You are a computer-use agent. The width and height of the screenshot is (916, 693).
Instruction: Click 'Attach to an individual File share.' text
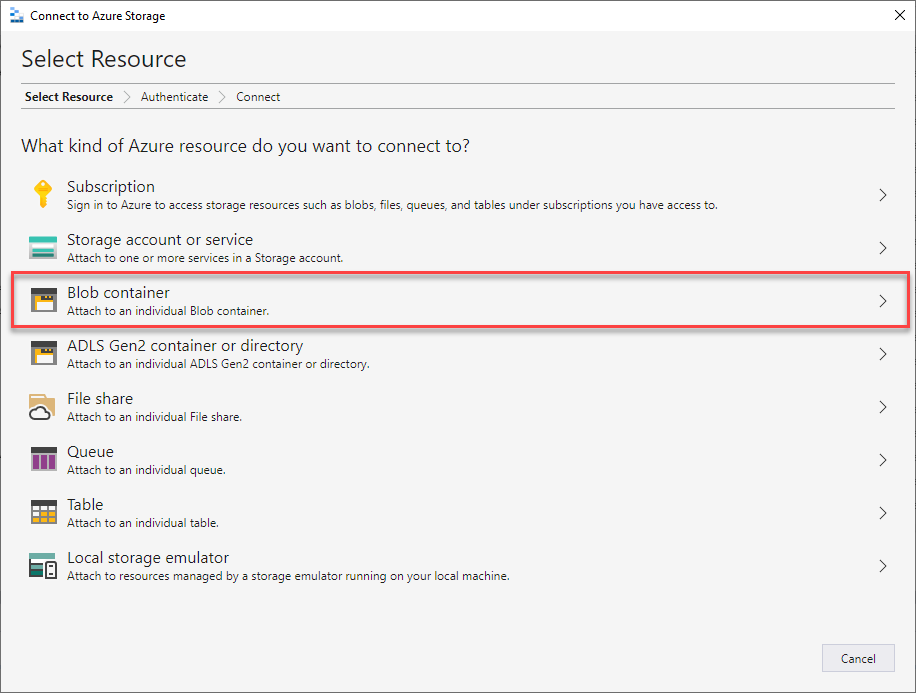tap(155, 417)
